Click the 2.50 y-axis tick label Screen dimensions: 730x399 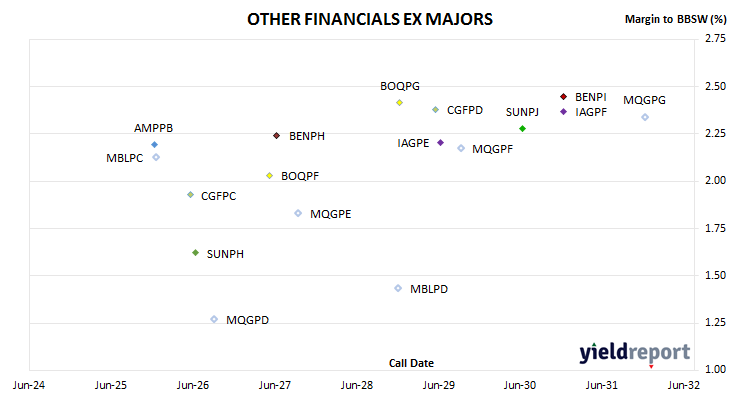pyautogui.click(x=716, y=86)
